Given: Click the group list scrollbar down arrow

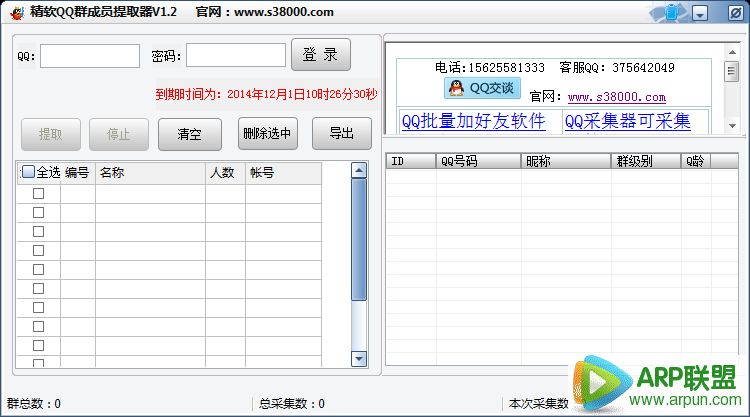Looking at the screenshot, I should click(359, 358).
